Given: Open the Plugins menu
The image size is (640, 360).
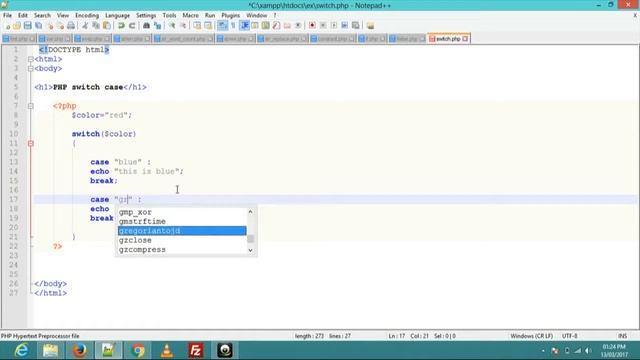Looking at the screenshot, I should coord(231,16).
